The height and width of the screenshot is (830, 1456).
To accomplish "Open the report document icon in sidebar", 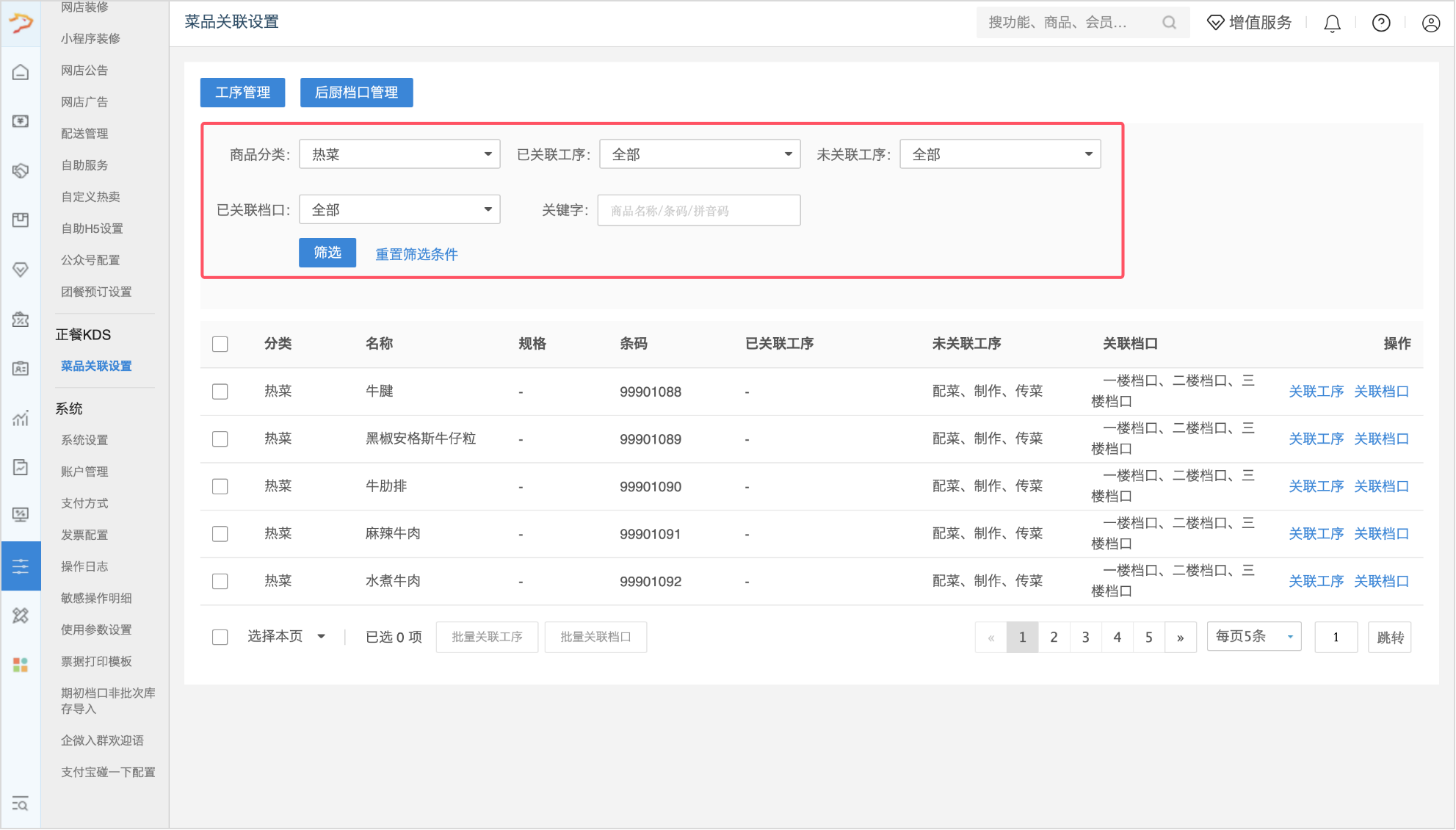I will pyautogui.click(x=21, y=467).
